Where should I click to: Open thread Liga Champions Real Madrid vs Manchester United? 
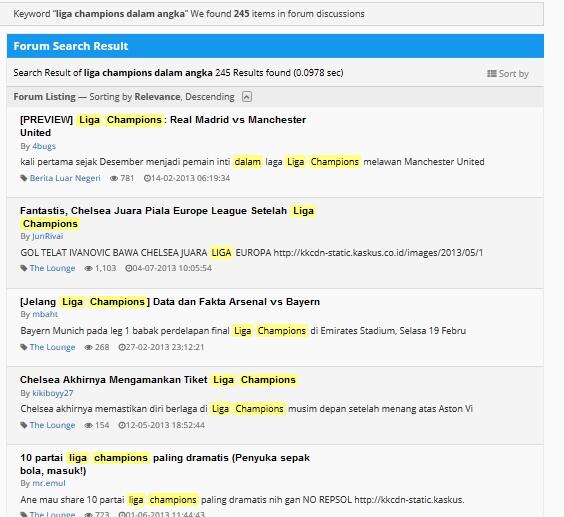[x=163, y=126]
